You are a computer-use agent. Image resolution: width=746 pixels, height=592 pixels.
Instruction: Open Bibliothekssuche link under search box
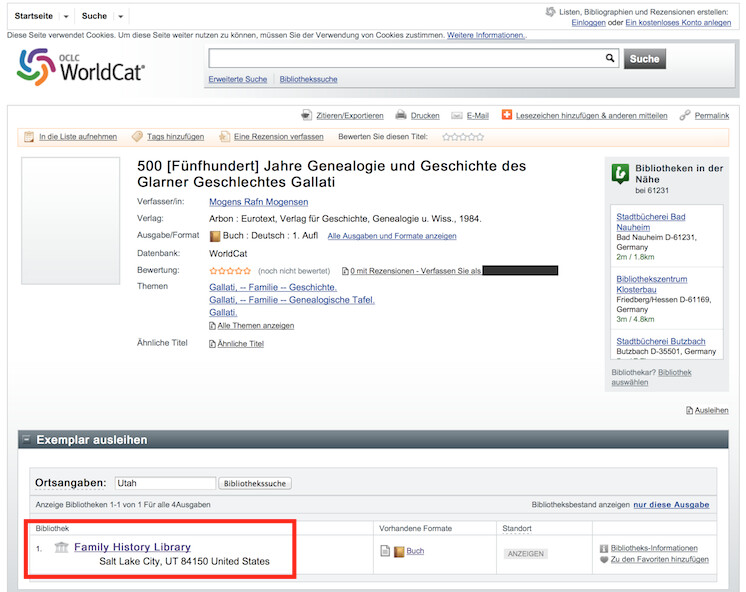pyautogui.click(x=308, y=79)
